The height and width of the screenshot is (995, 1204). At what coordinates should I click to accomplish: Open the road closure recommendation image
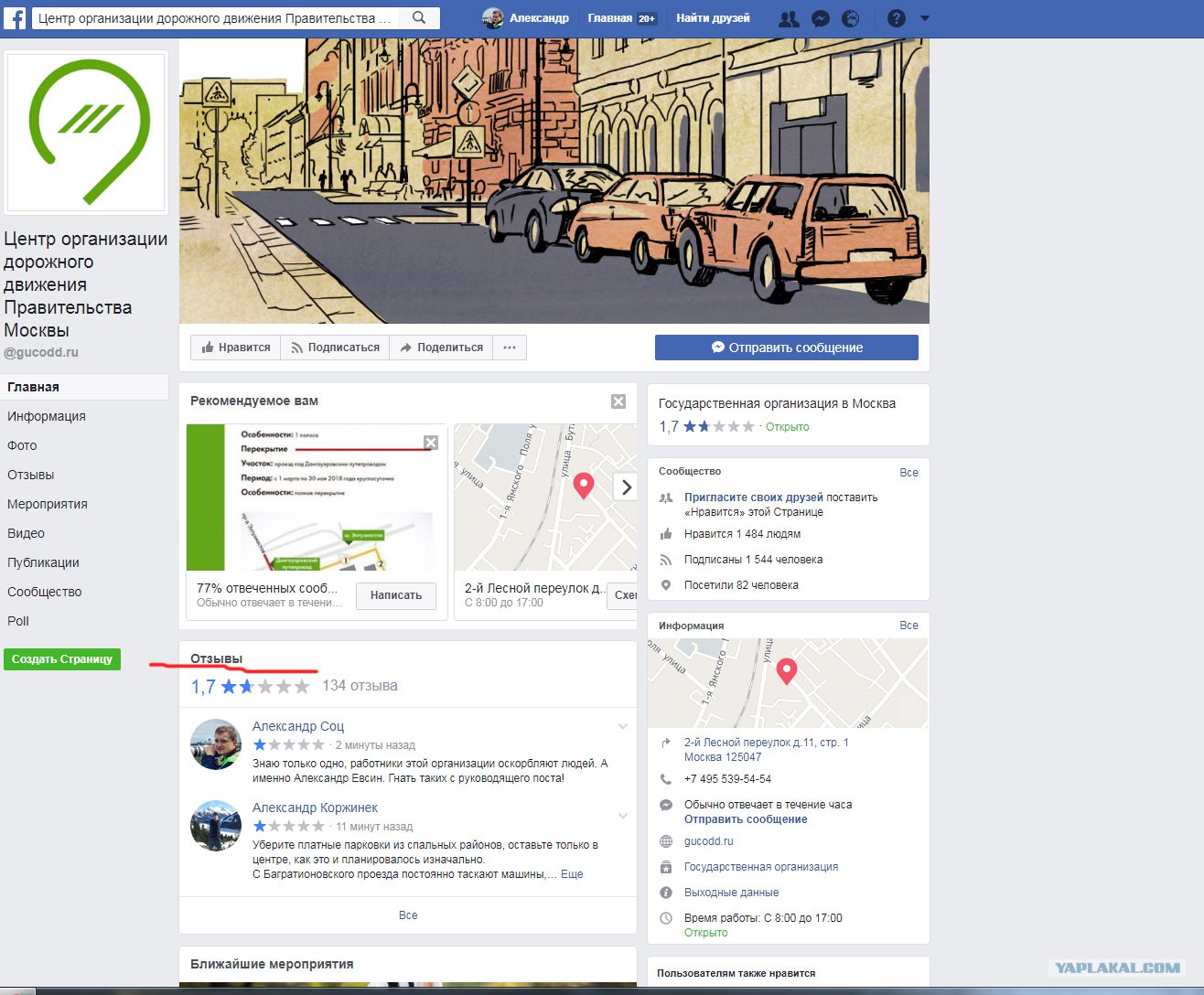[317, 497]
